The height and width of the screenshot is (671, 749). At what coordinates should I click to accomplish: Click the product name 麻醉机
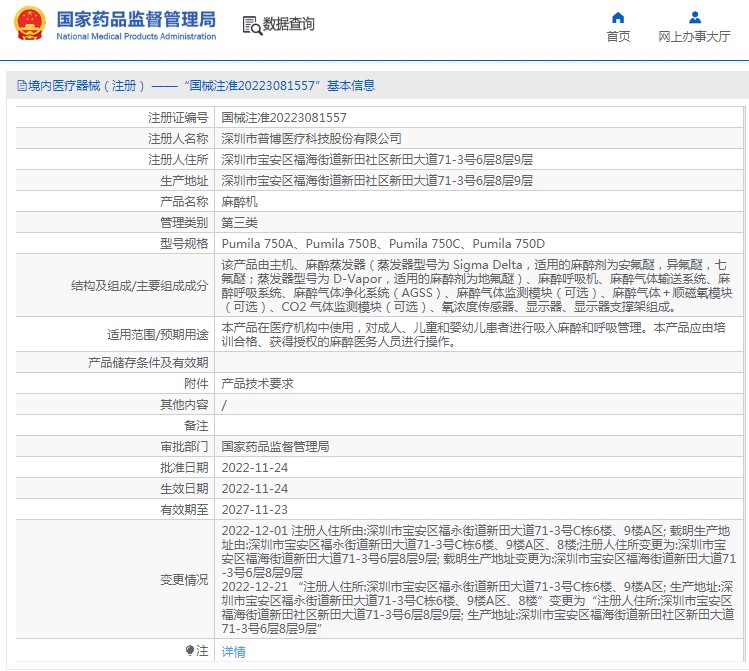click(239, 202)
